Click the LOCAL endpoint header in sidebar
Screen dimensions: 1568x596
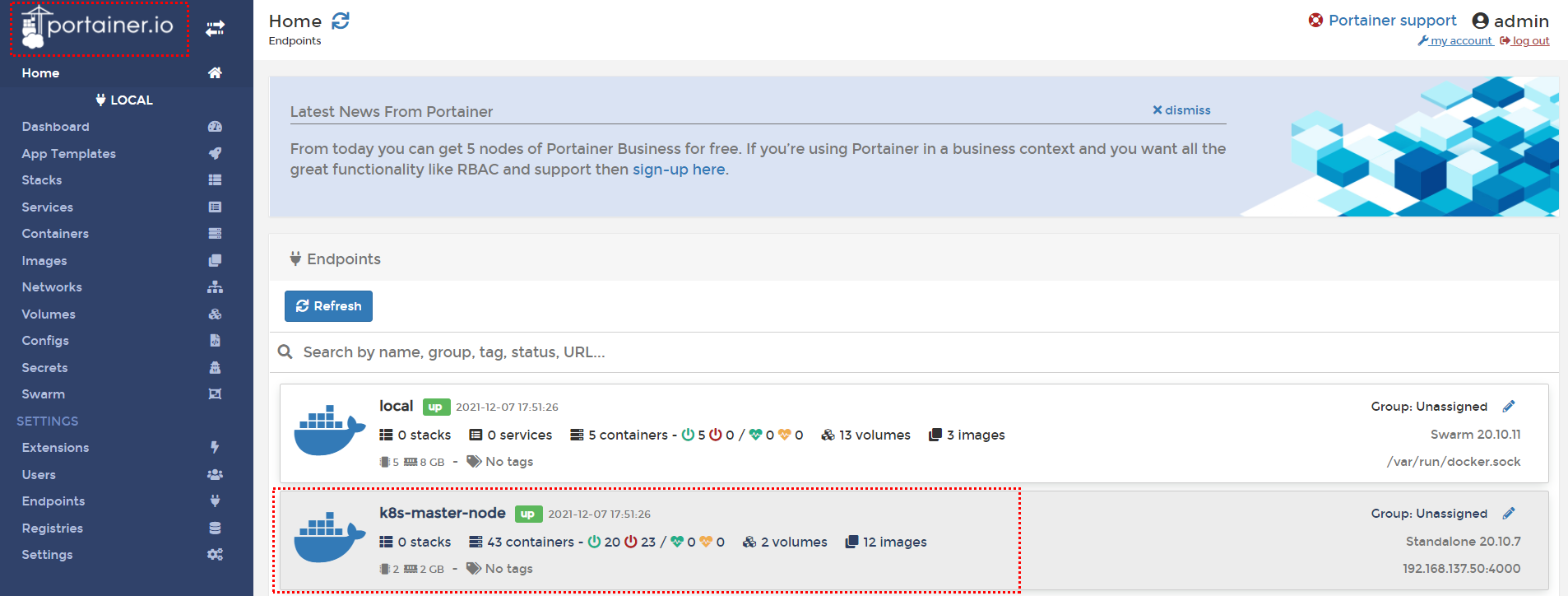(125, 100)
